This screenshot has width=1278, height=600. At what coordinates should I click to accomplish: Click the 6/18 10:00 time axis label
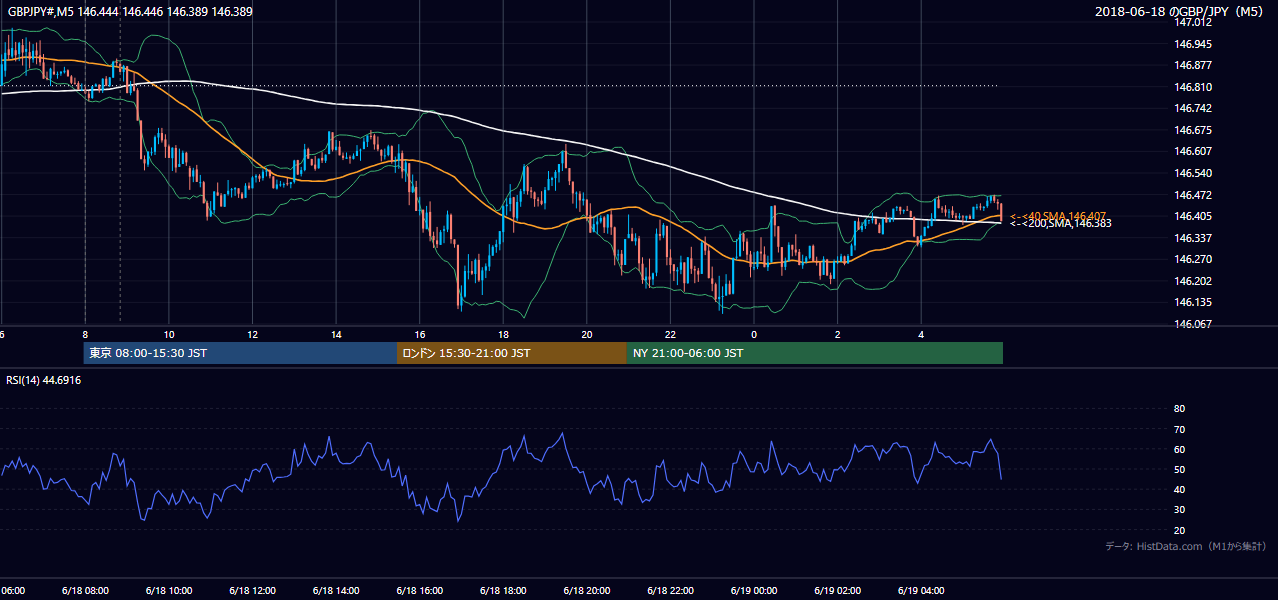[168, 590]
